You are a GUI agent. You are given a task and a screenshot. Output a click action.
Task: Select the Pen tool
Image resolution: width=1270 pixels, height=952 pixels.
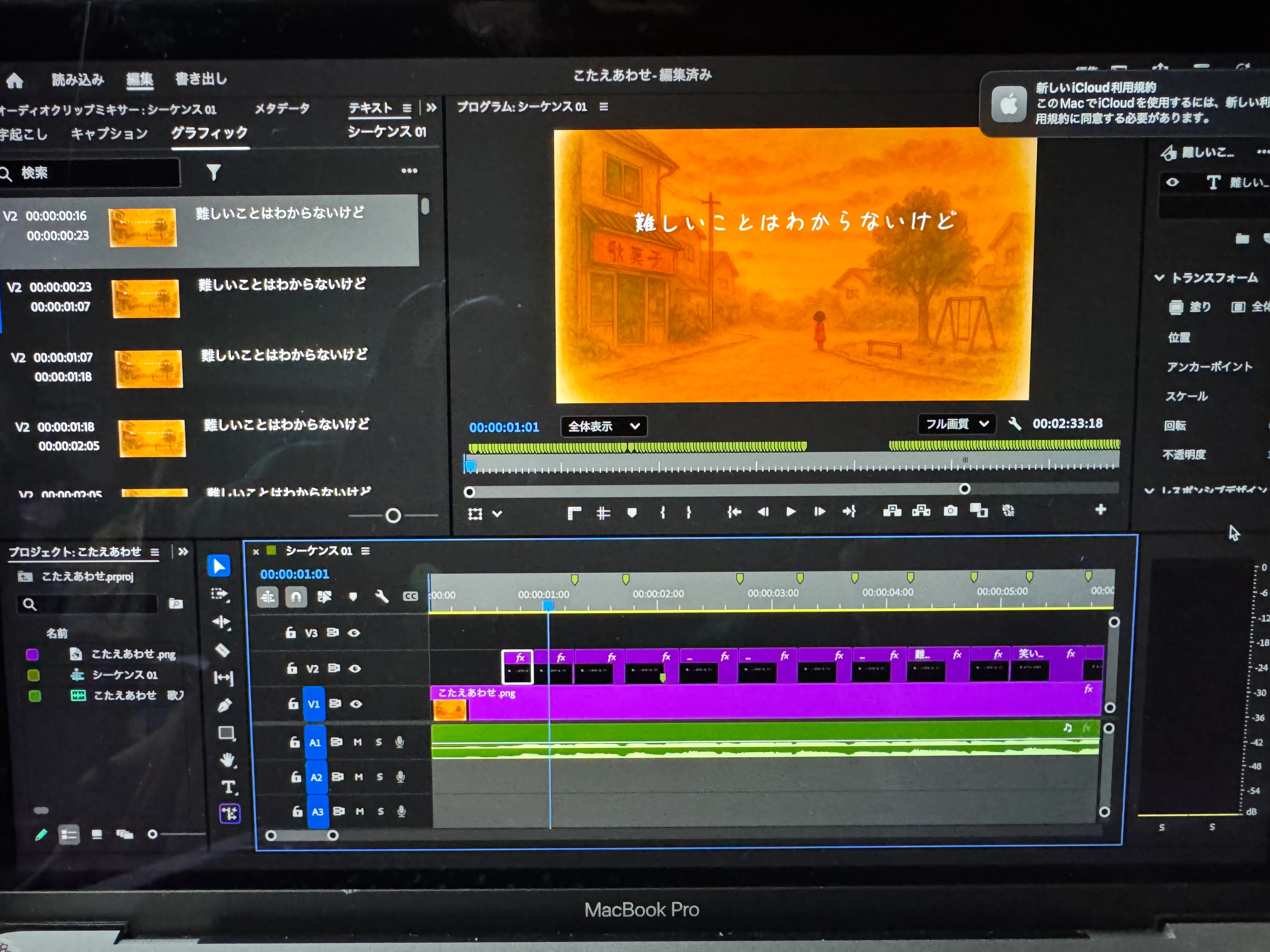click(225, 705)
